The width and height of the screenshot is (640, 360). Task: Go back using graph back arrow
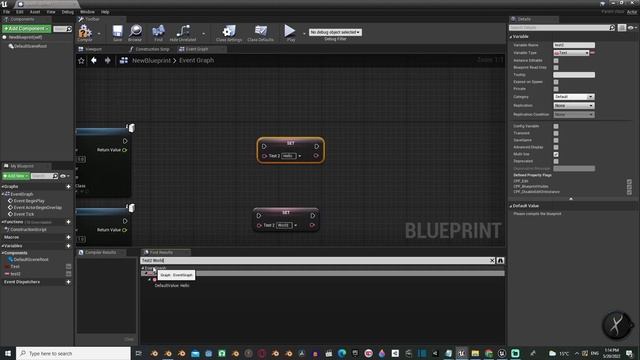pyautogui.click(x=94, y=60)
